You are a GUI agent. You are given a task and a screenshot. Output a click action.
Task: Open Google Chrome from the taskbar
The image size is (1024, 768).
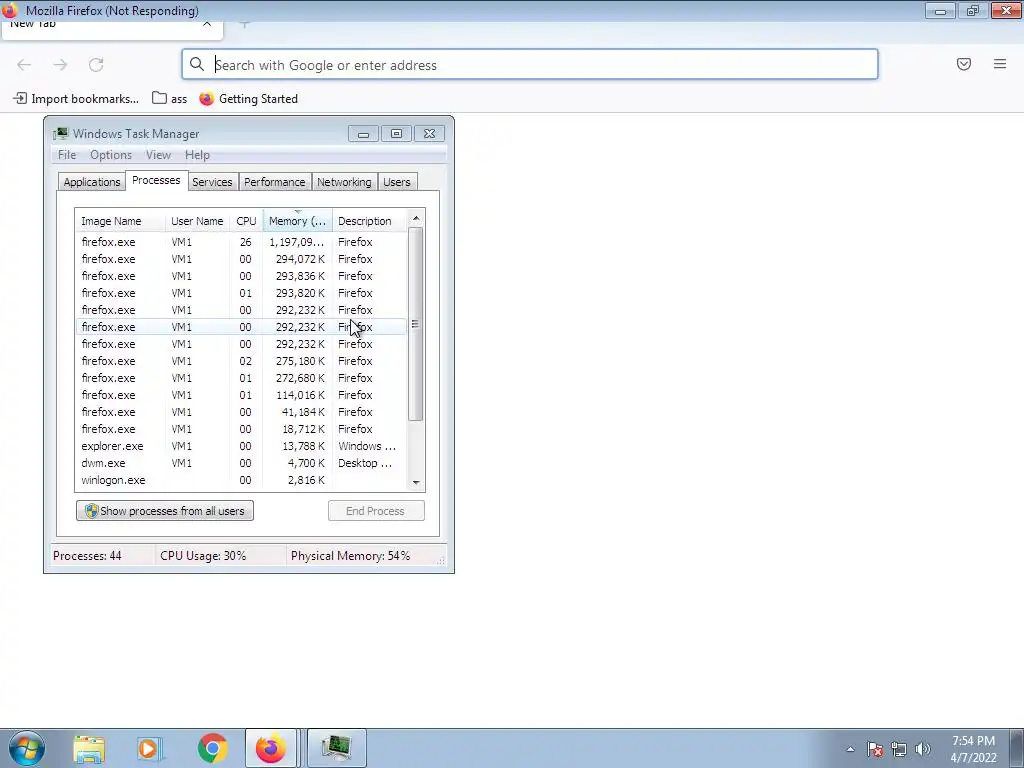pyautogui.click(x=212, y=748)
